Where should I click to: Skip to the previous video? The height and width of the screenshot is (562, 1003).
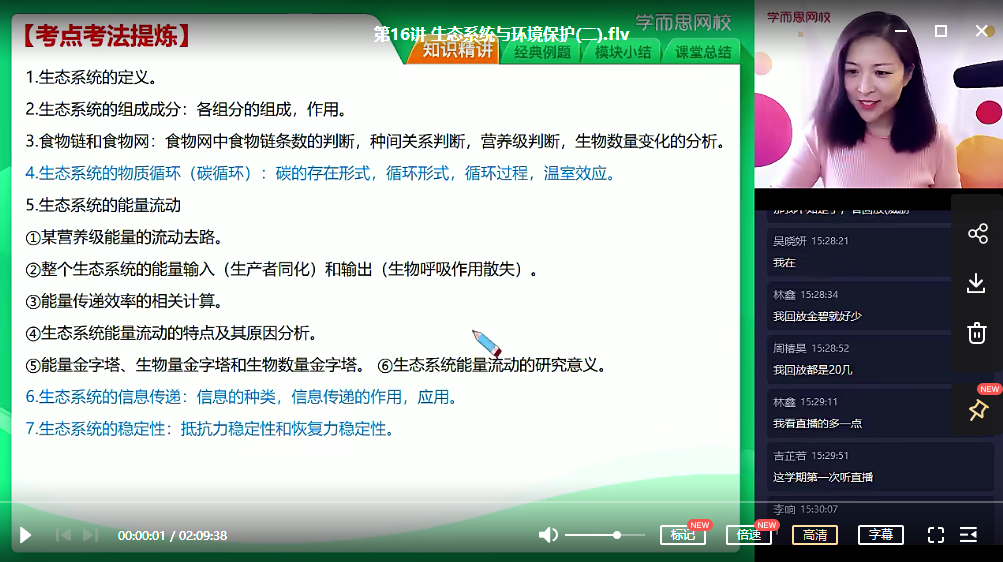tap(63, 535)
